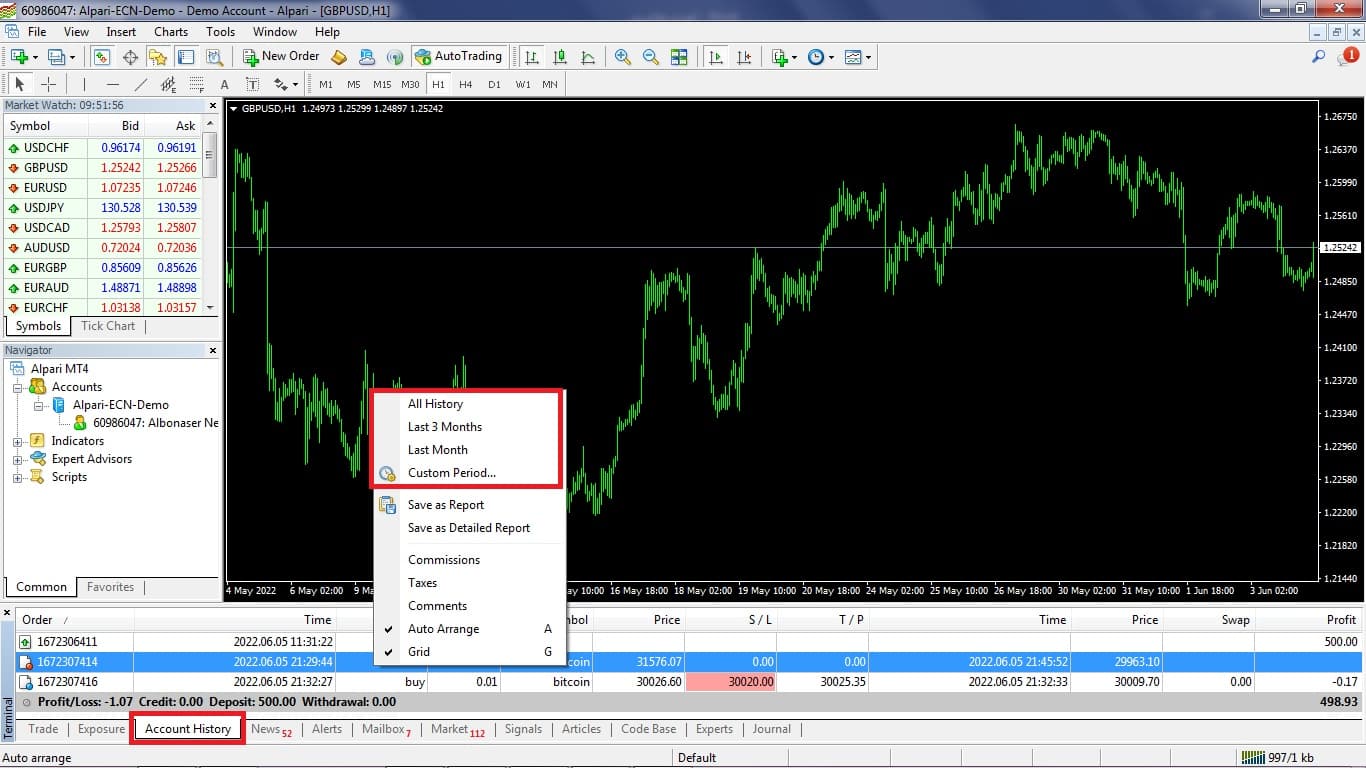Open the Arrows tool dropdown arrow
Viewport: 1366px width, 768px height.
pos(297,84)
